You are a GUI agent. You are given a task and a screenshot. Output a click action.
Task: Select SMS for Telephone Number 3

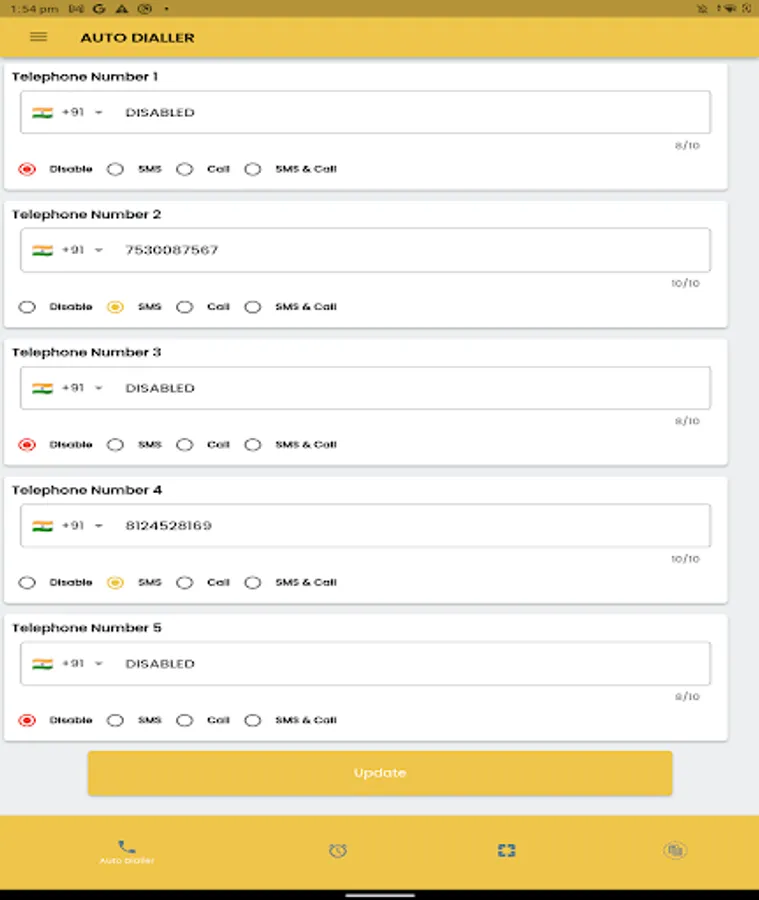point(115,444)
